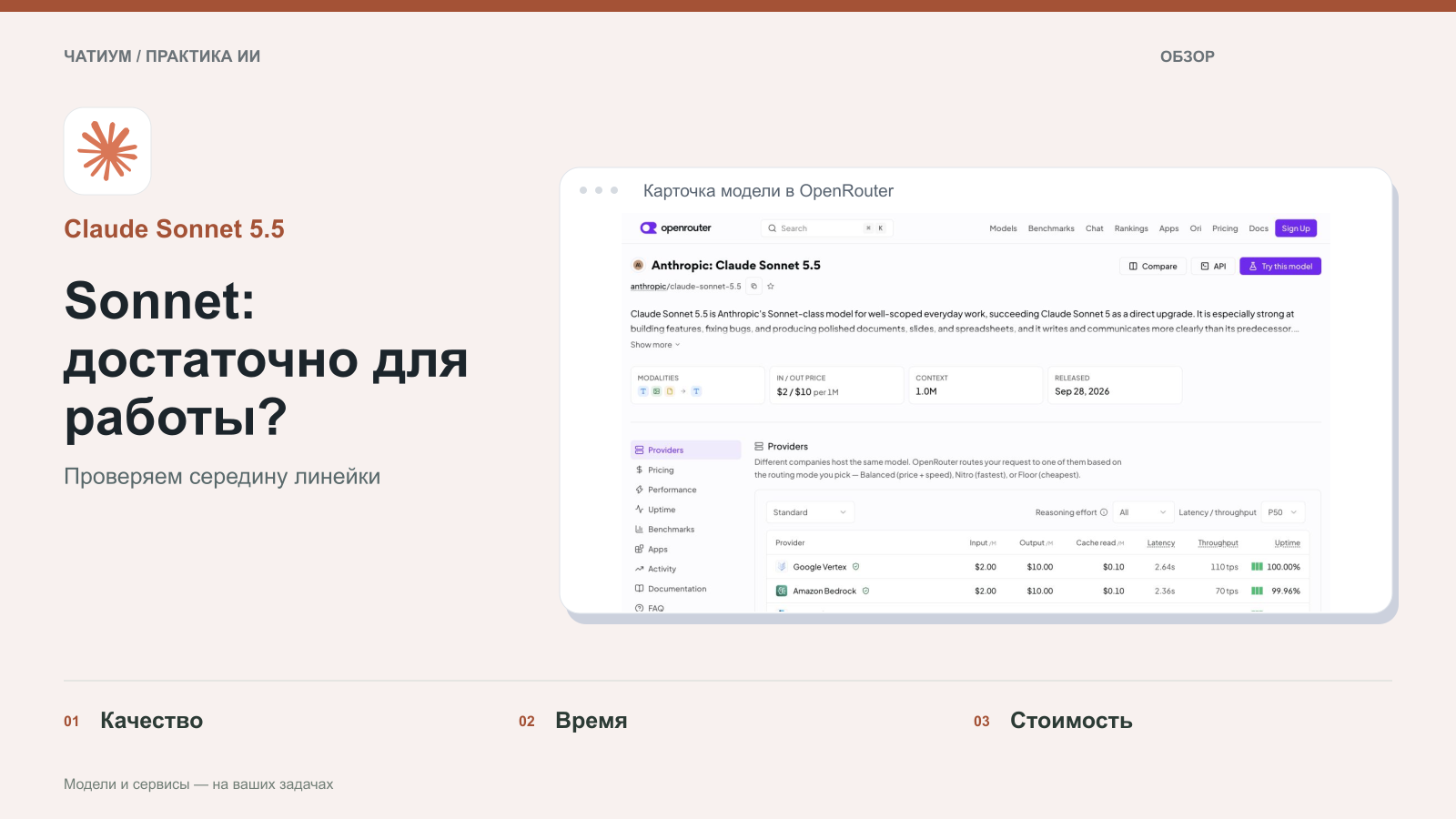Click the Apps grid icon in sidebar
The height and width of the screenshot is (819, 1456).
tap(639, 550)
